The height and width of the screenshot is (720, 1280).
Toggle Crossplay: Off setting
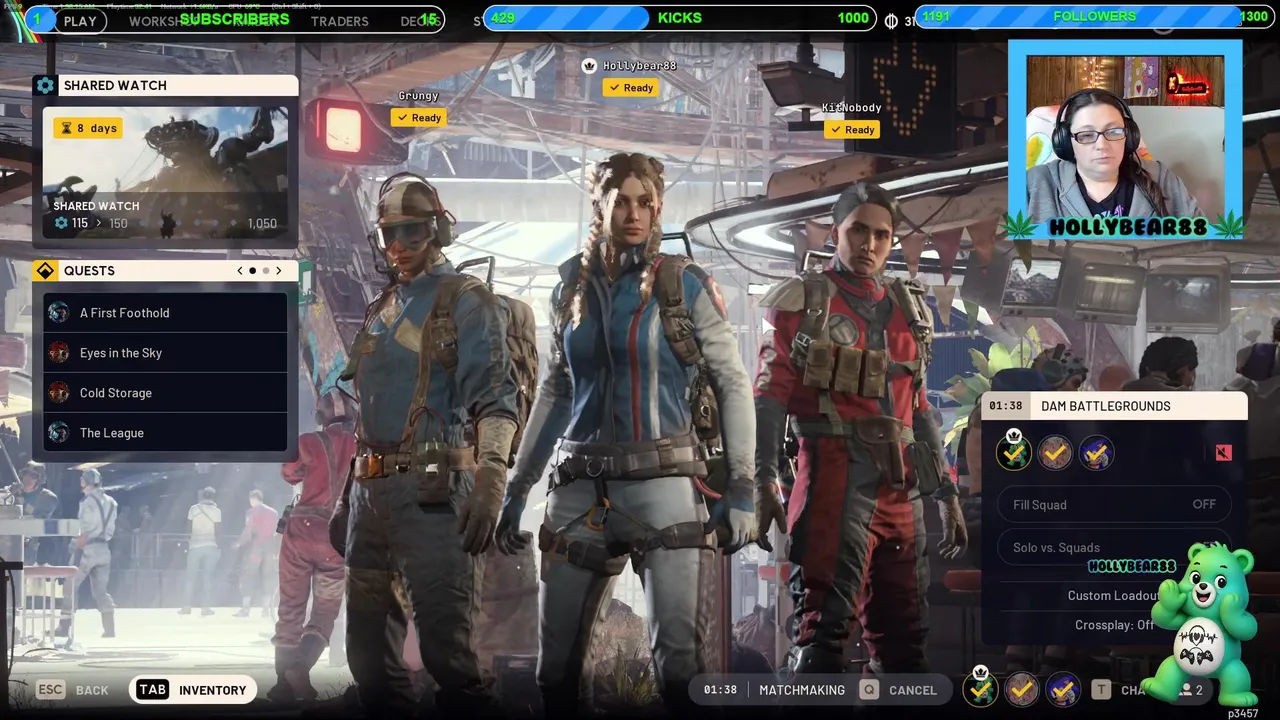(x=1114, y=625)
